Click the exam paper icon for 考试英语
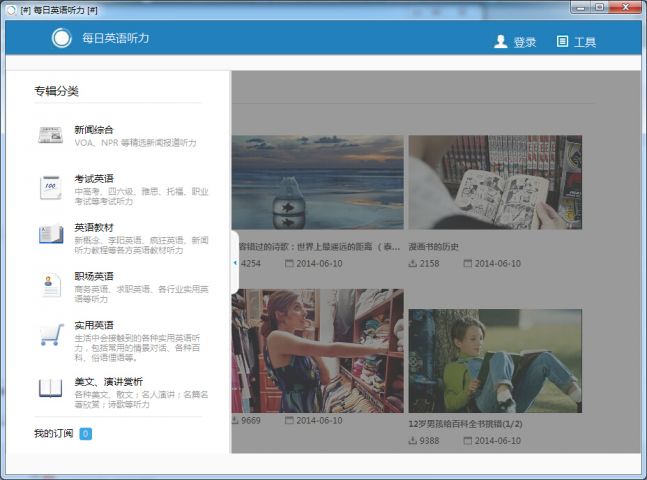 coord(50,186)
